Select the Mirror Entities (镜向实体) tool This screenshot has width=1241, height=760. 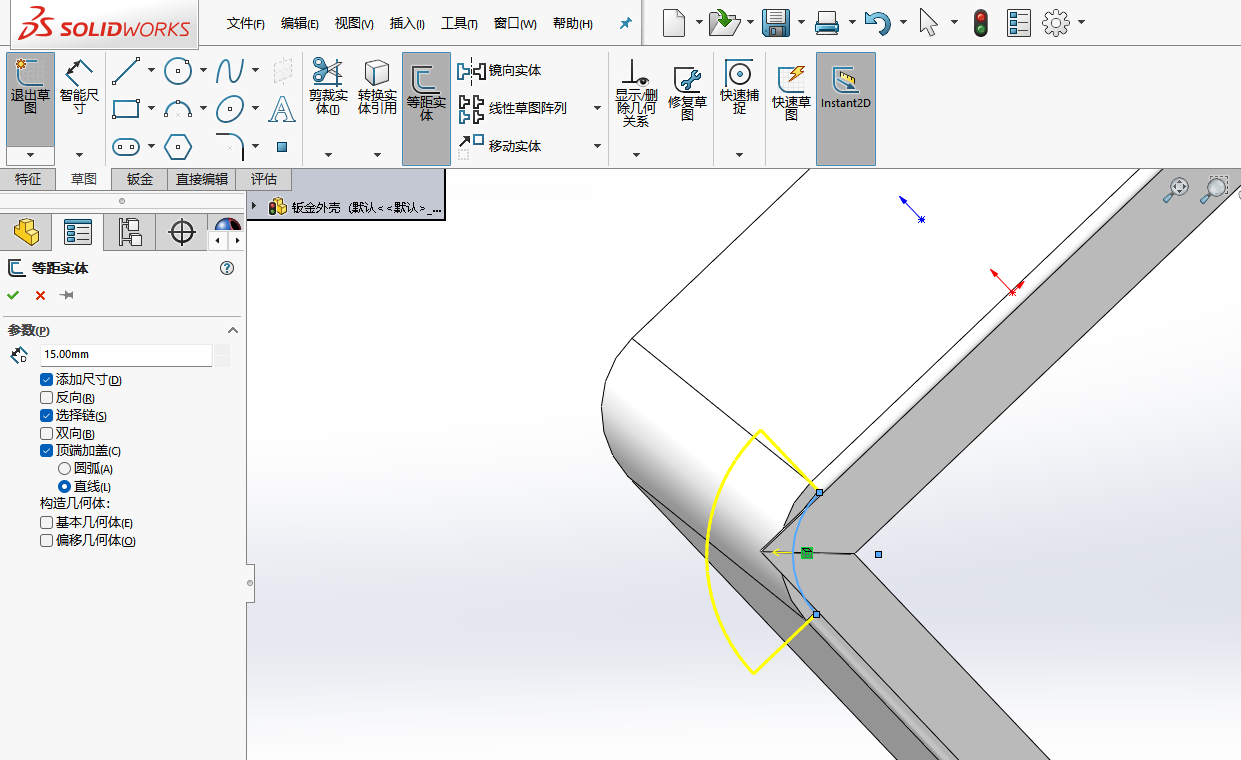point(500,70)
